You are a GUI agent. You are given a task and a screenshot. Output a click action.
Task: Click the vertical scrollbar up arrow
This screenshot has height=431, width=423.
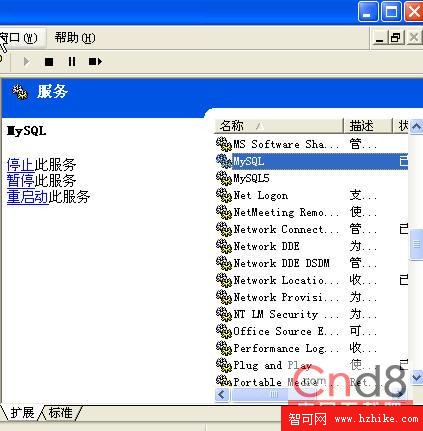pos(416,127)
